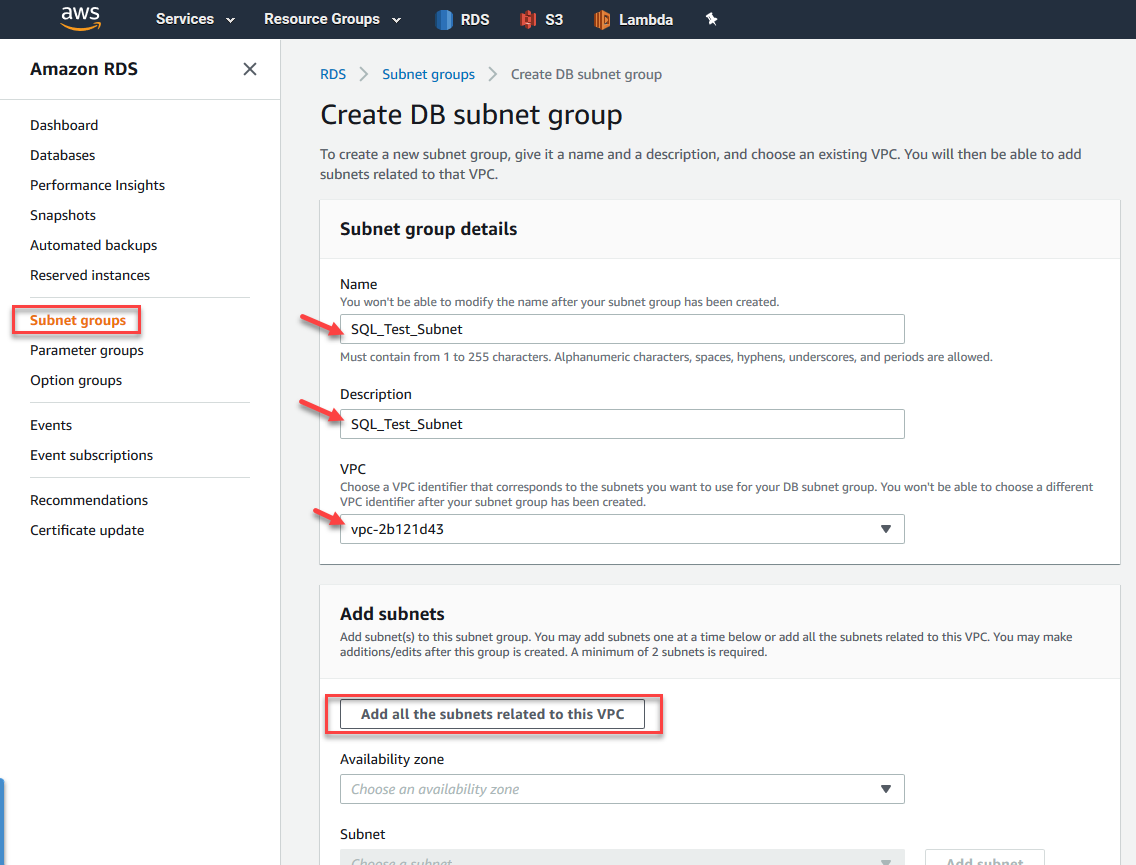Click the Subnet groups breadcrumb link
The image size is (1136, 865).
[428, 74]
